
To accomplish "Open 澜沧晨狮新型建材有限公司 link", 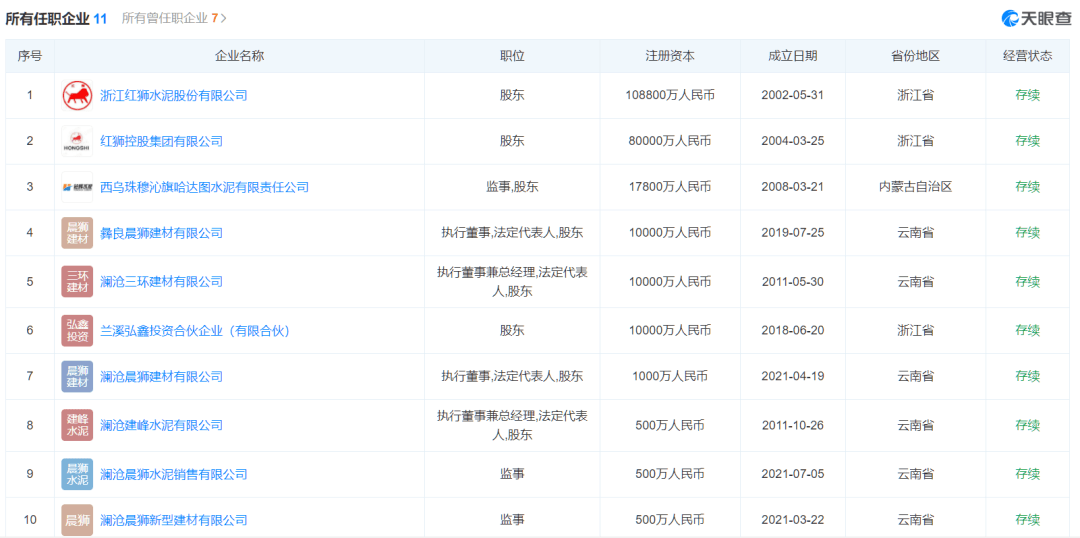I will pyautogui.click(x=173, y=520).
